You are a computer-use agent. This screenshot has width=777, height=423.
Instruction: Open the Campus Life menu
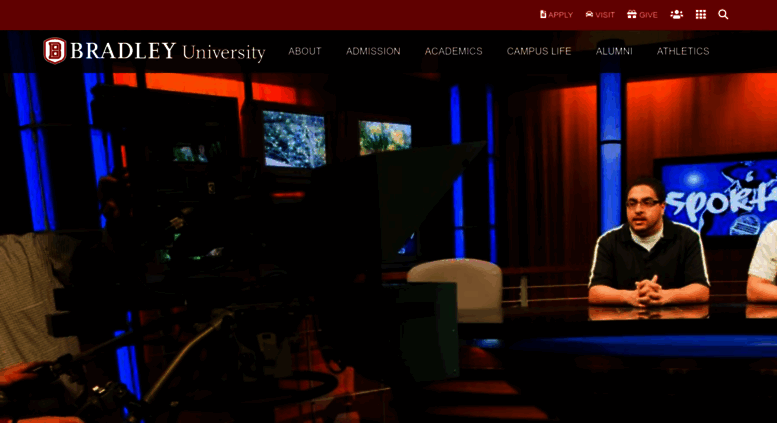click(539, 51)
